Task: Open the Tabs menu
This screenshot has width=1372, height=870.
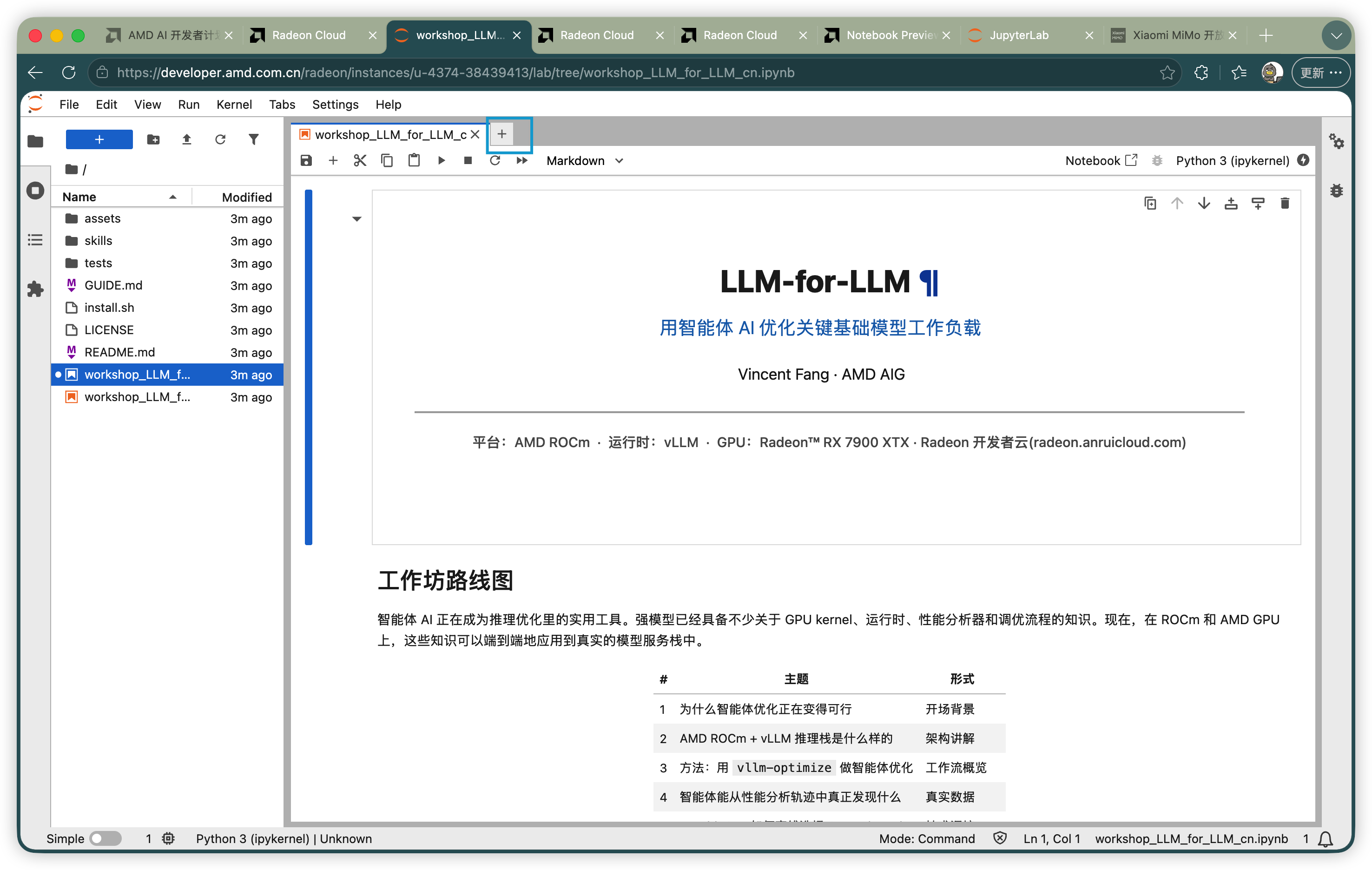Action: (282, 104)
